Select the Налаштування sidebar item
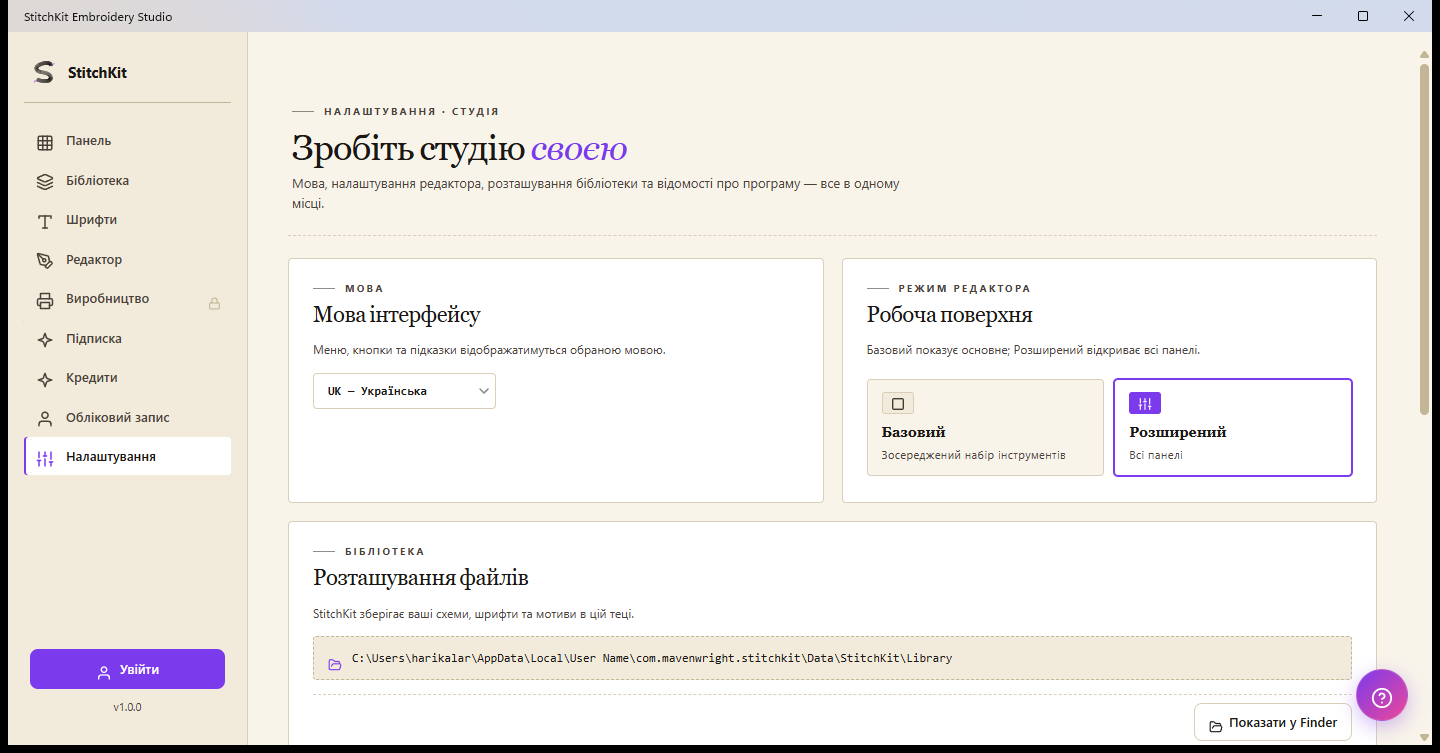Screen dimensions: 1440x753 point(128,457)
